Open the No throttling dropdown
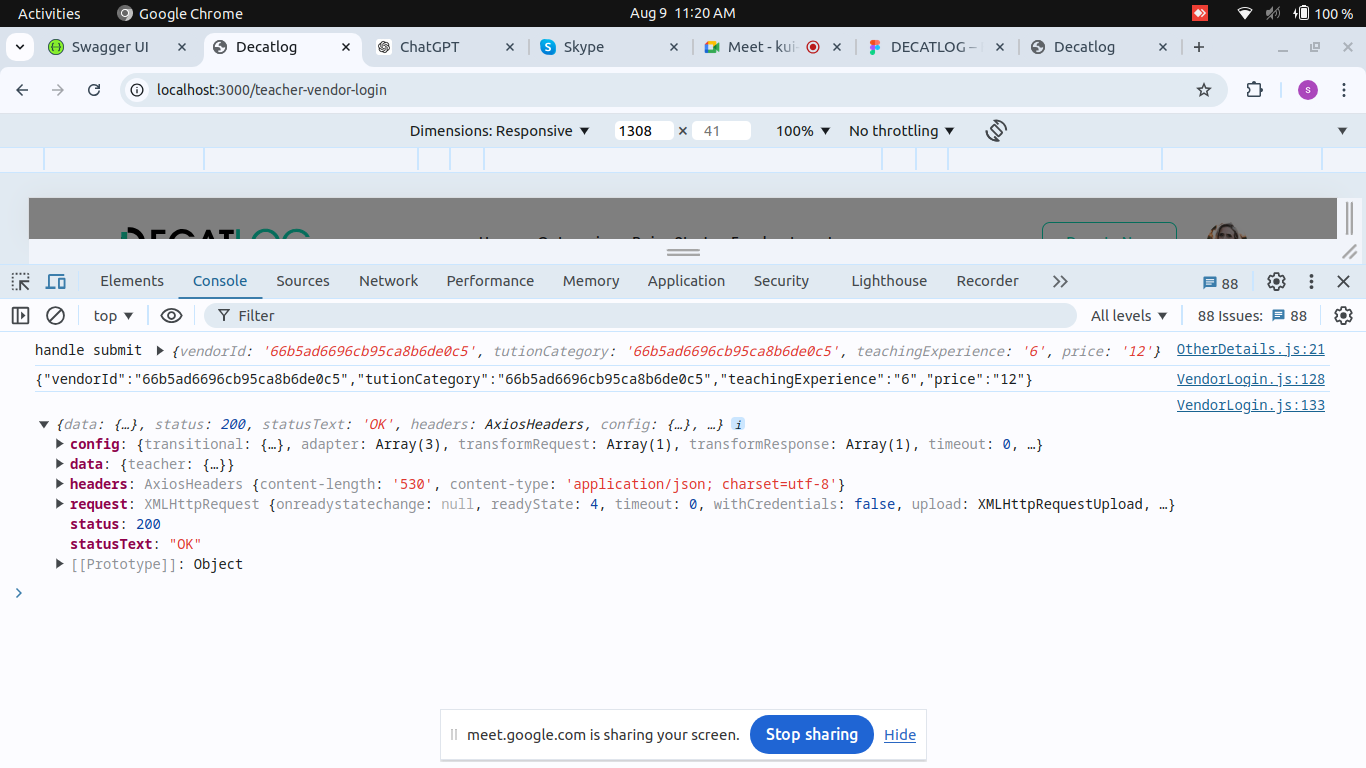The width and height of the screenshot is (1366, 768). pyautogui.click(x=901, y=131)
